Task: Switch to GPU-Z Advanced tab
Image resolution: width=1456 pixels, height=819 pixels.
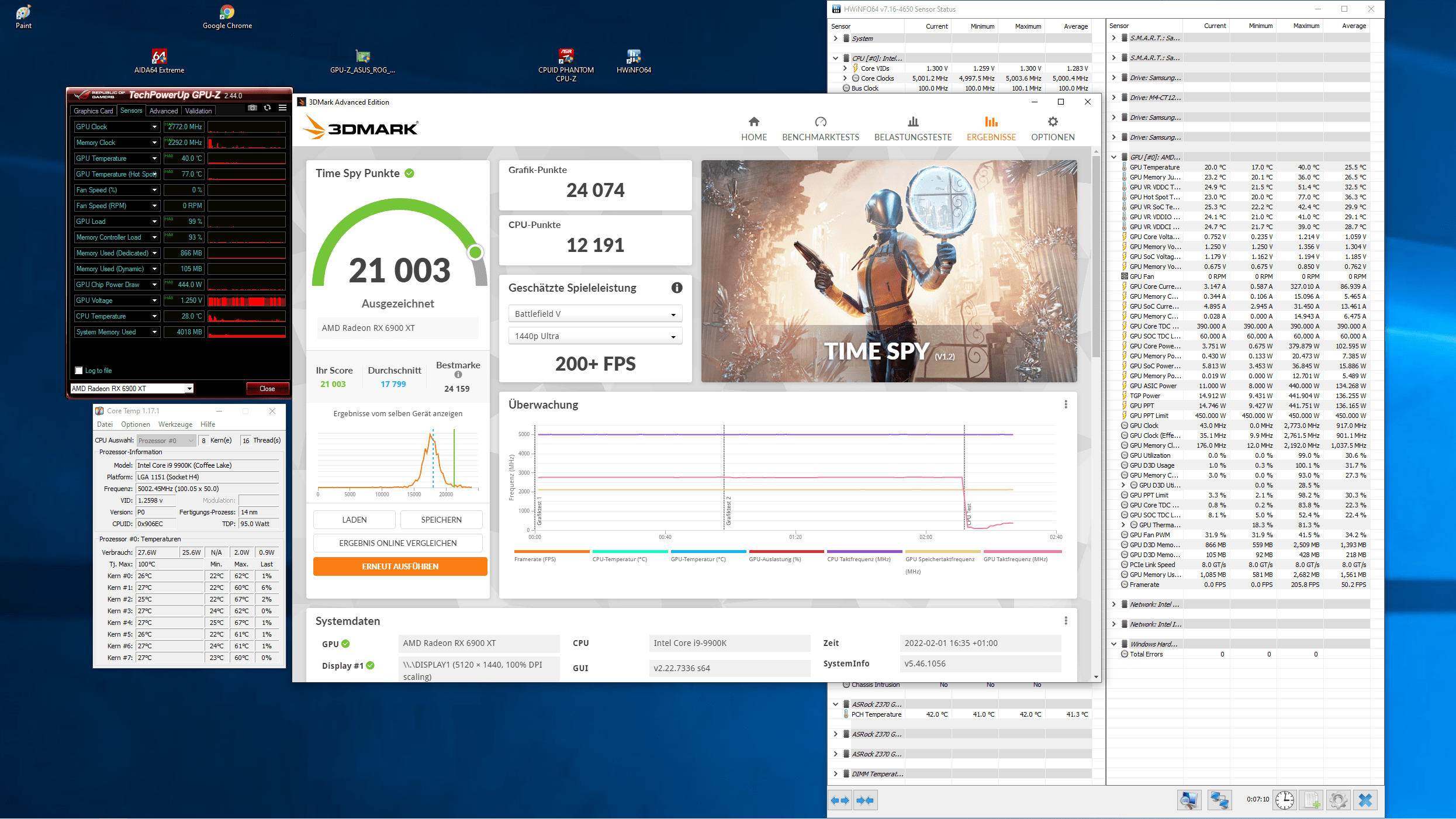Action: pyautogui.click(x=164, y=111)
